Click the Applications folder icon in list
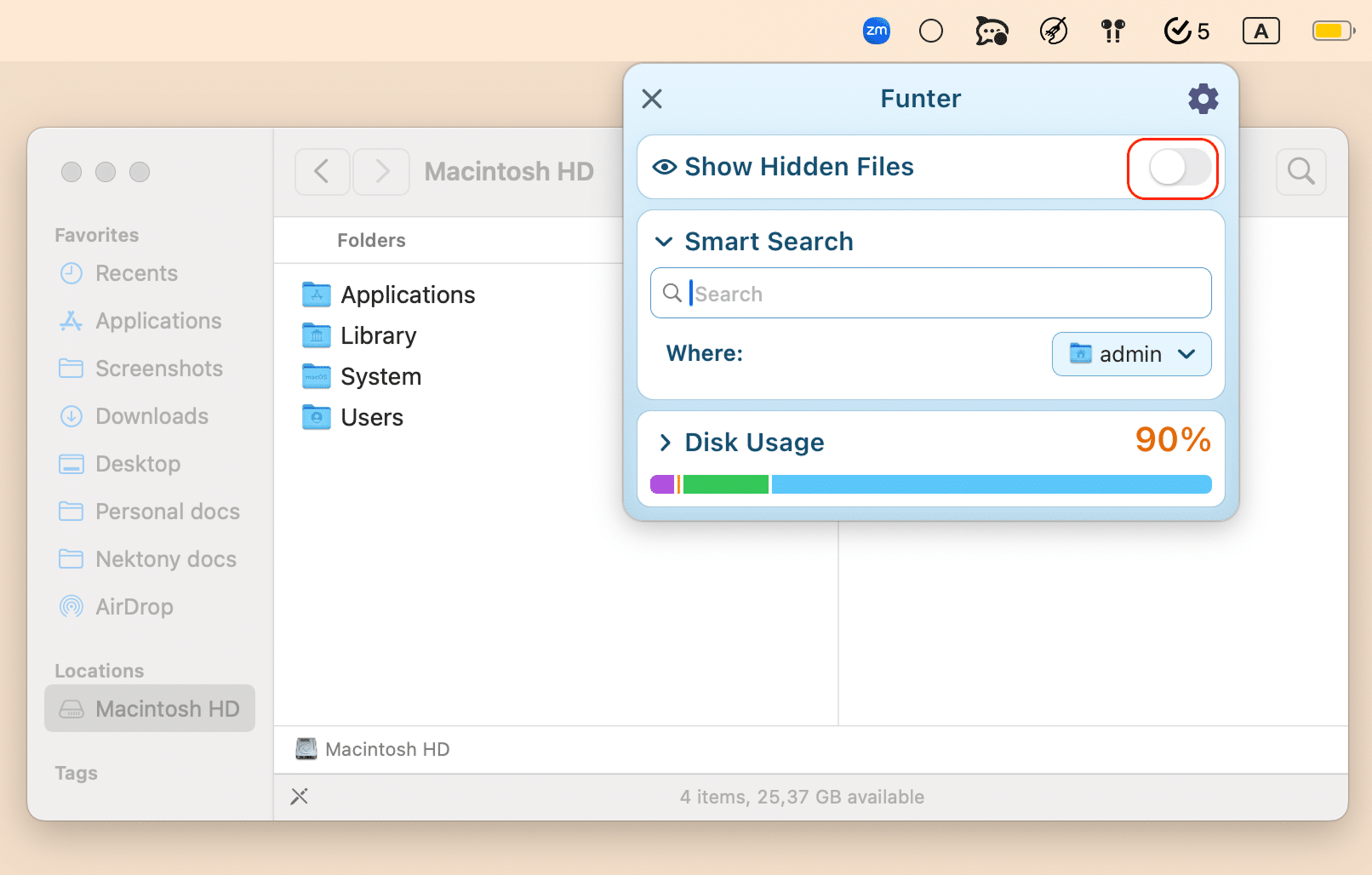 coord(317,295)
